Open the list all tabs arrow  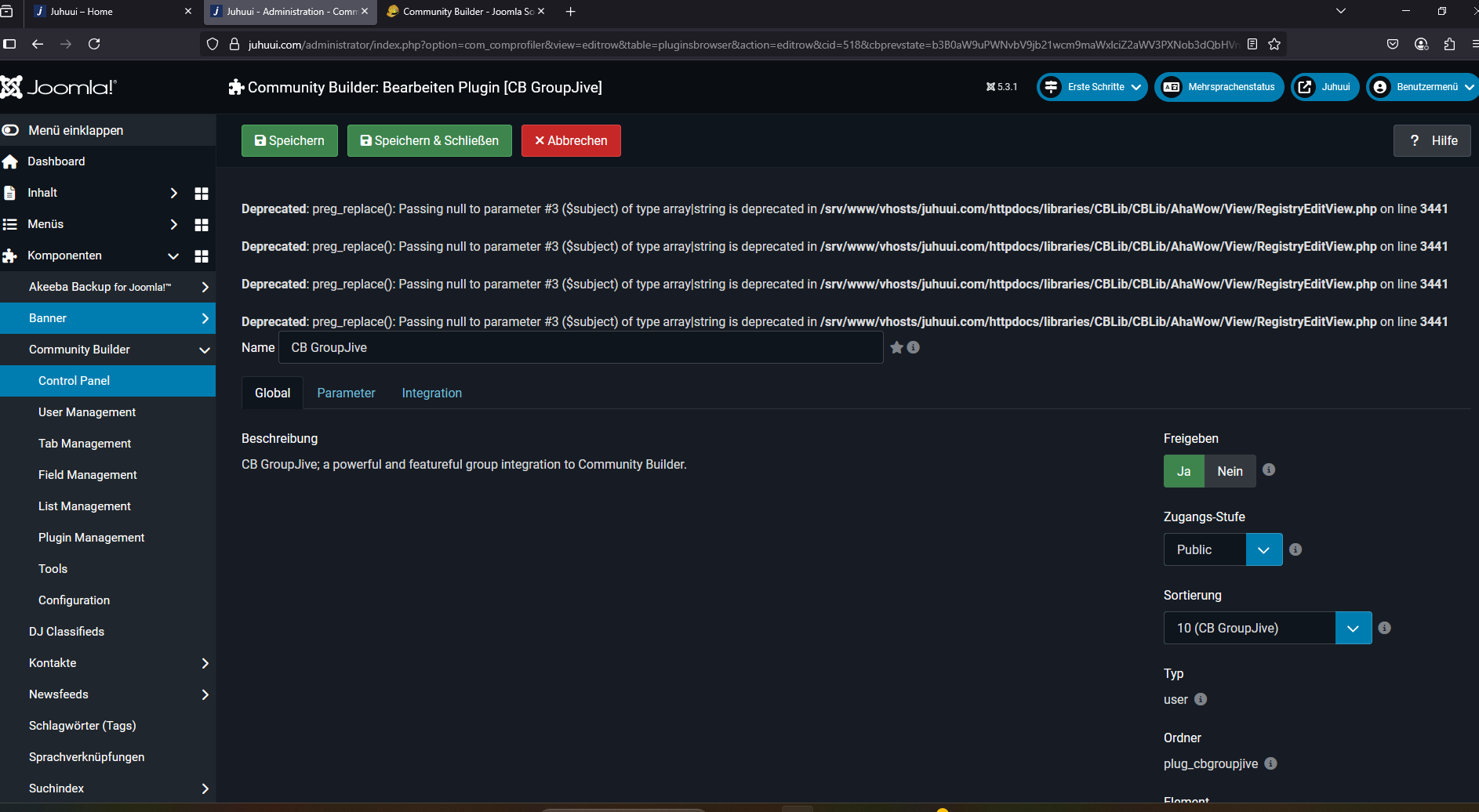[x=1341, y=11]
